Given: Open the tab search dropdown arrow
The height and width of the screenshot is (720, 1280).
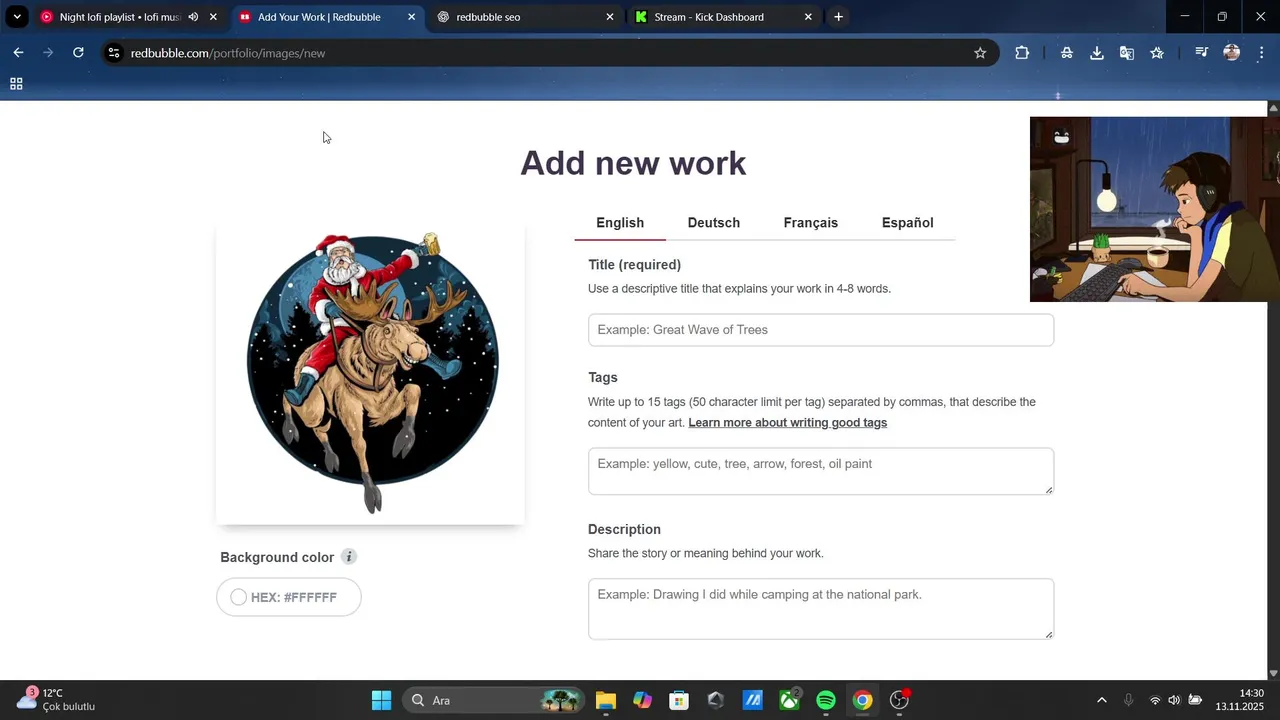Looking at the screenshot, I should 17,17.
